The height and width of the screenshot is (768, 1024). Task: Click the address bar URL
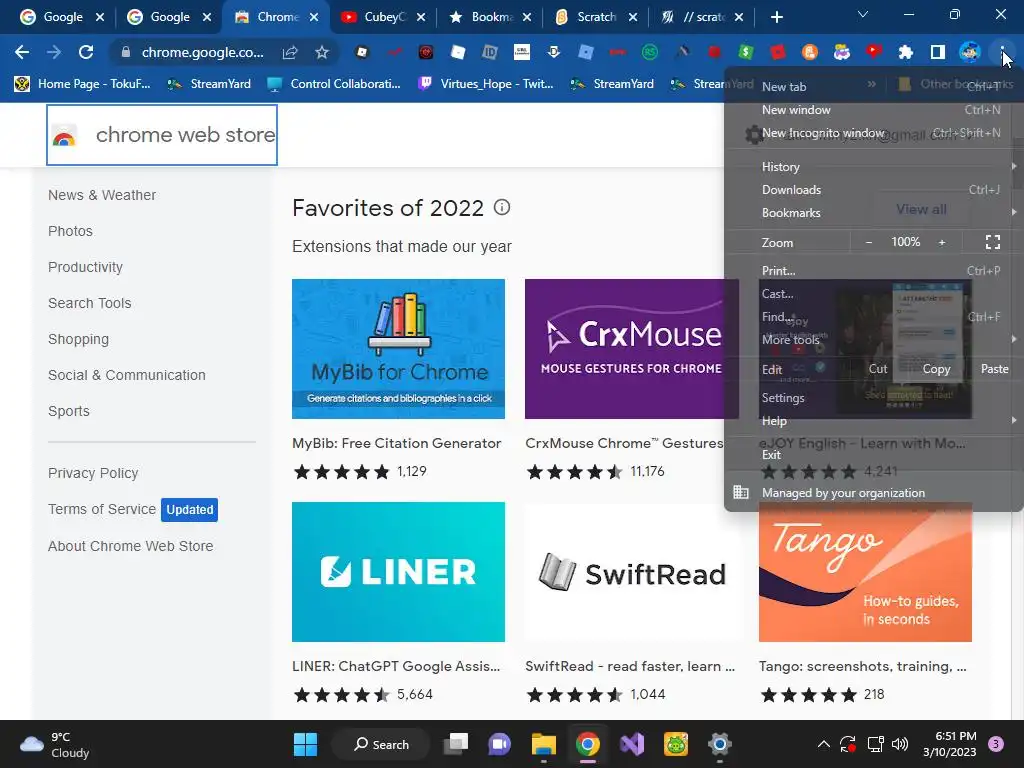202,52
